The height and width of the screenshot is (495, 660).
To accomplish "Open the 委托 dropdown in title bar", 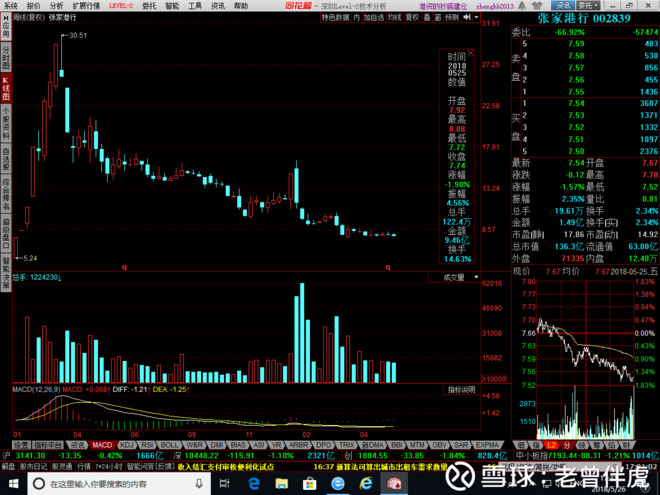I will [x=589, y=5].
